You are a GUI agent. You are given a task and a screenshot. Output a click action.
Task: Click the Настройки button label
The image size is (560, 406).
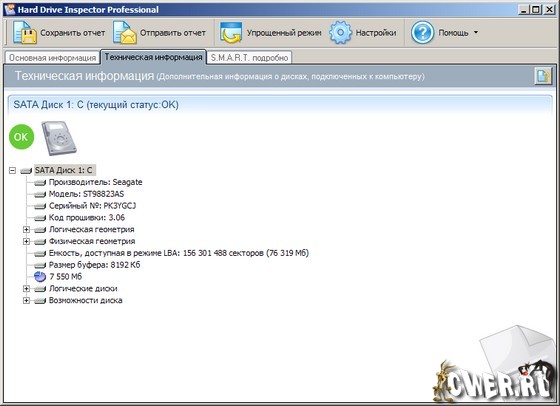coord(376,33)
